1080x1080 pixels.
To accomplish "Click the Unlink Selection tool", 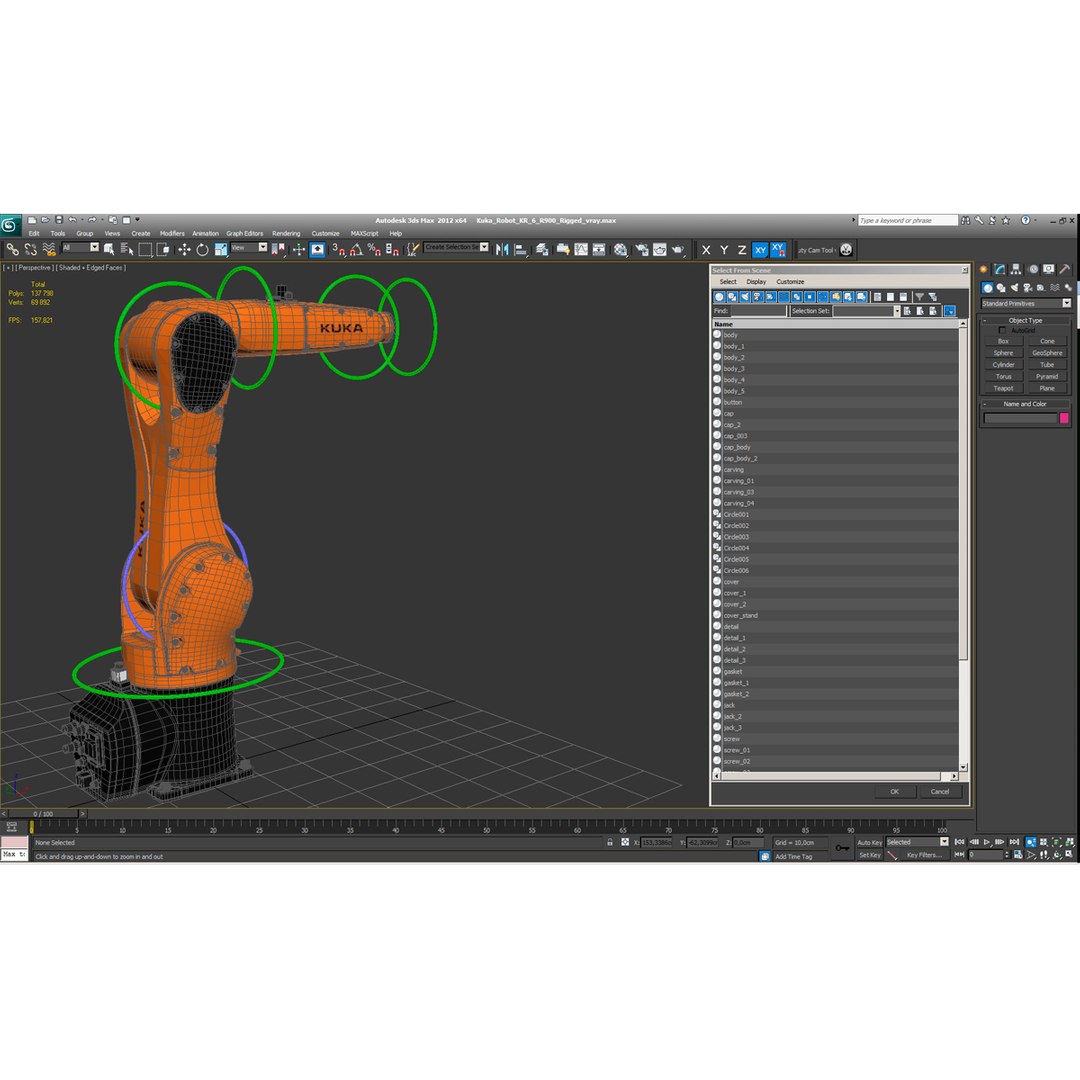I will (x=30, y=250).
